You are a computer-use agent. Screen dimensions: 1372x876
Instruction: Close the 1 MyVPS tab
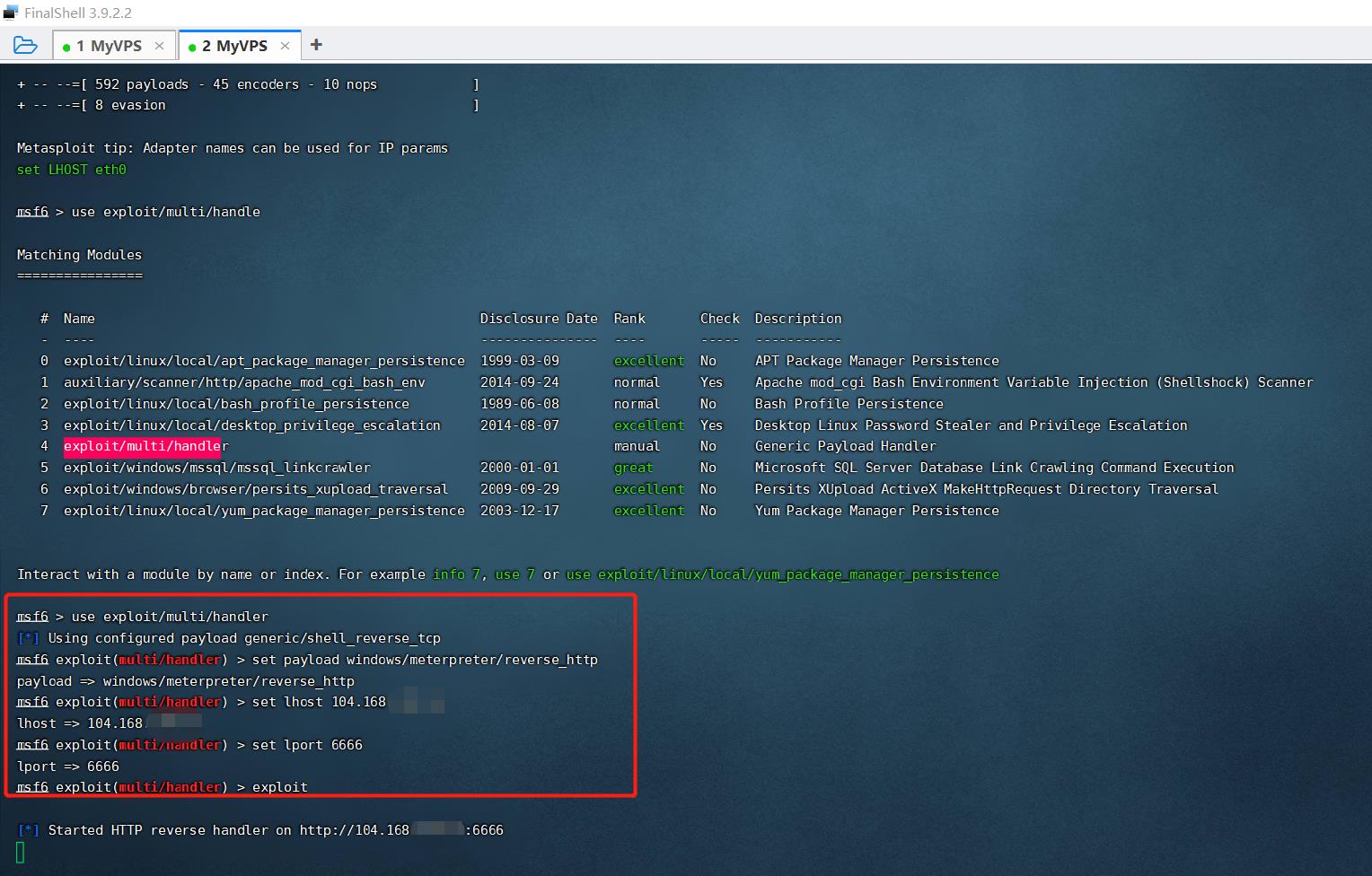159,46
